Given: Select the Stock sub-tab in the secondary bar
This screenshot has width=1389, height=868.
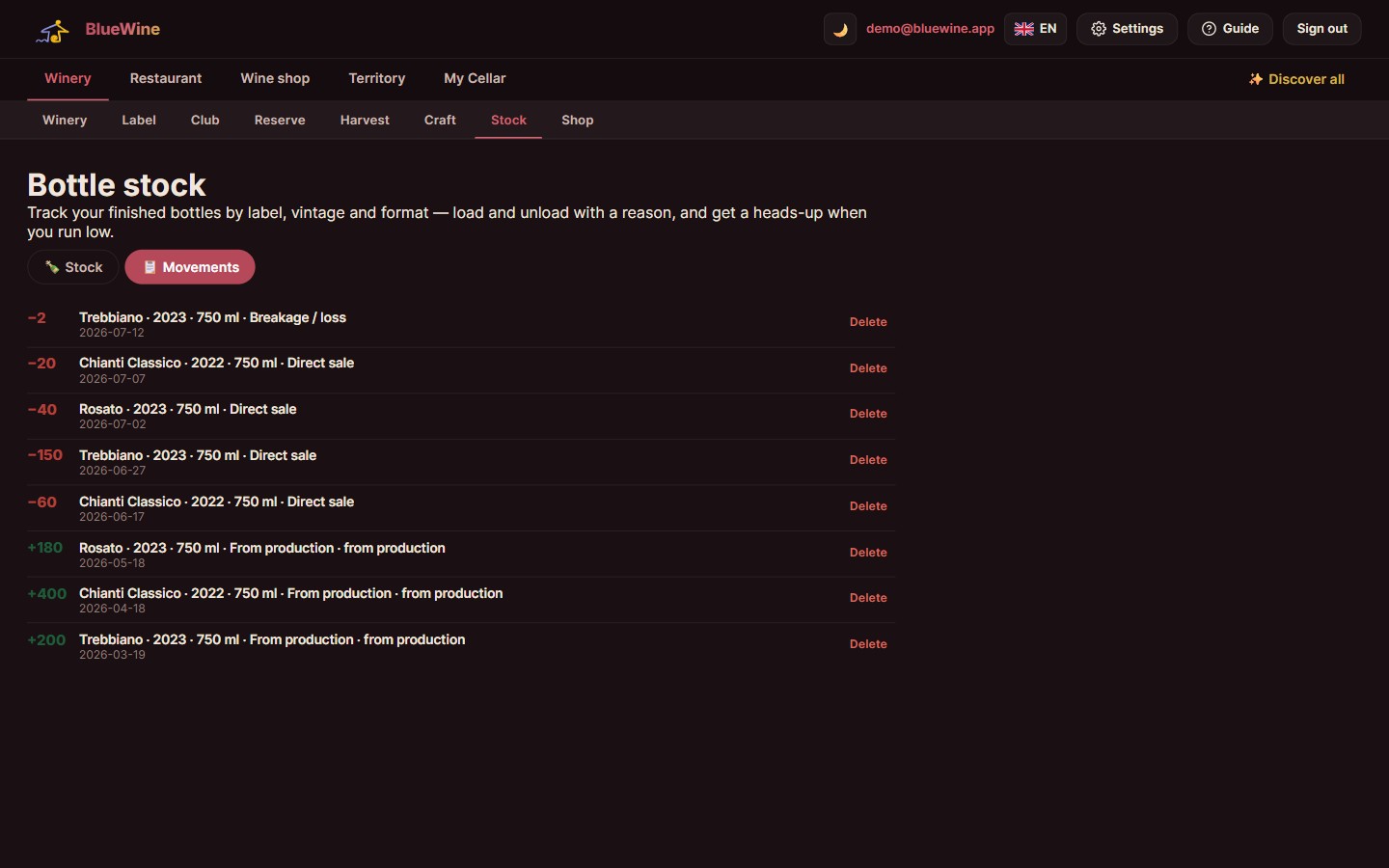Looking at the screenshot, I should click(508, 120).
